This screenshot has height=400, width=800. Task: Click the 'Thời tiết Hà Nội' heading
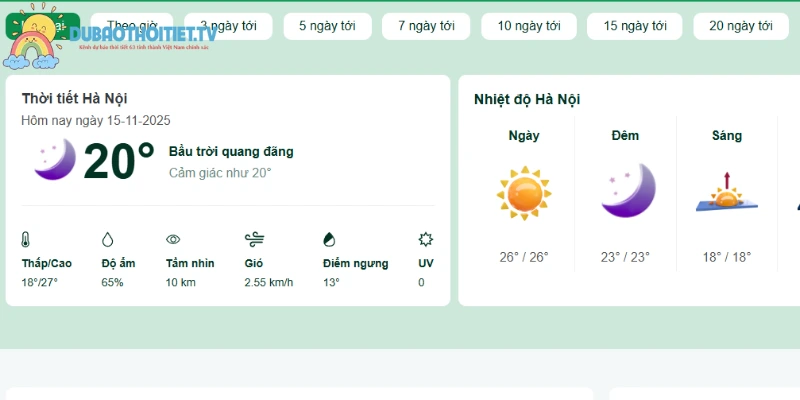74,98
